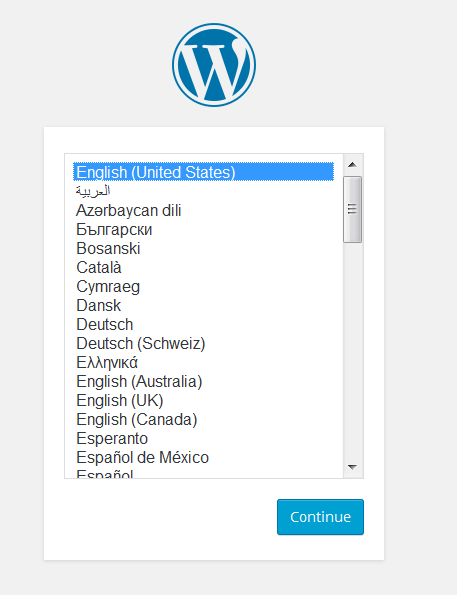The height and width of the screenshot is (595, 457).
Task: Choose English (Australia)
Action: (x=203, y=381)
